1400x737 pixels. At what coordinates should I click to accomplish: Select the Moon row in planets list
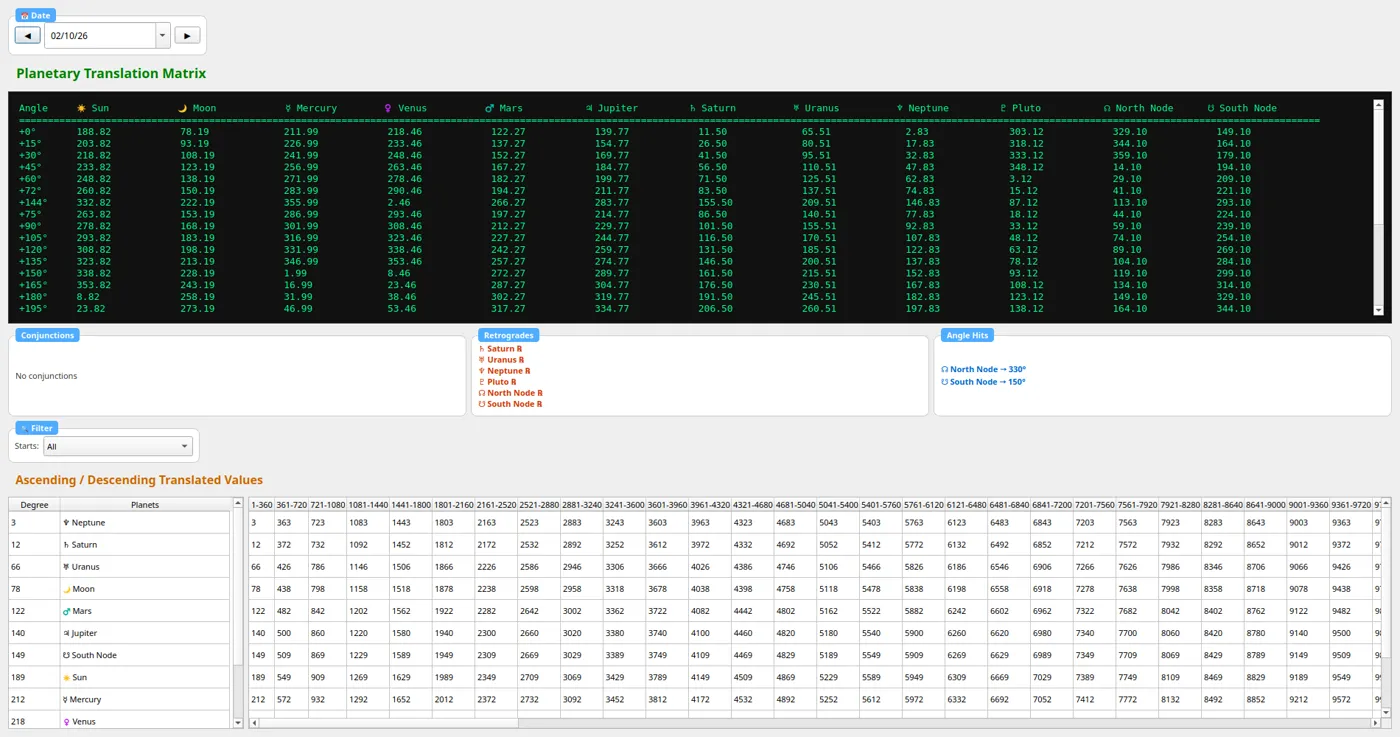(120, 588)
